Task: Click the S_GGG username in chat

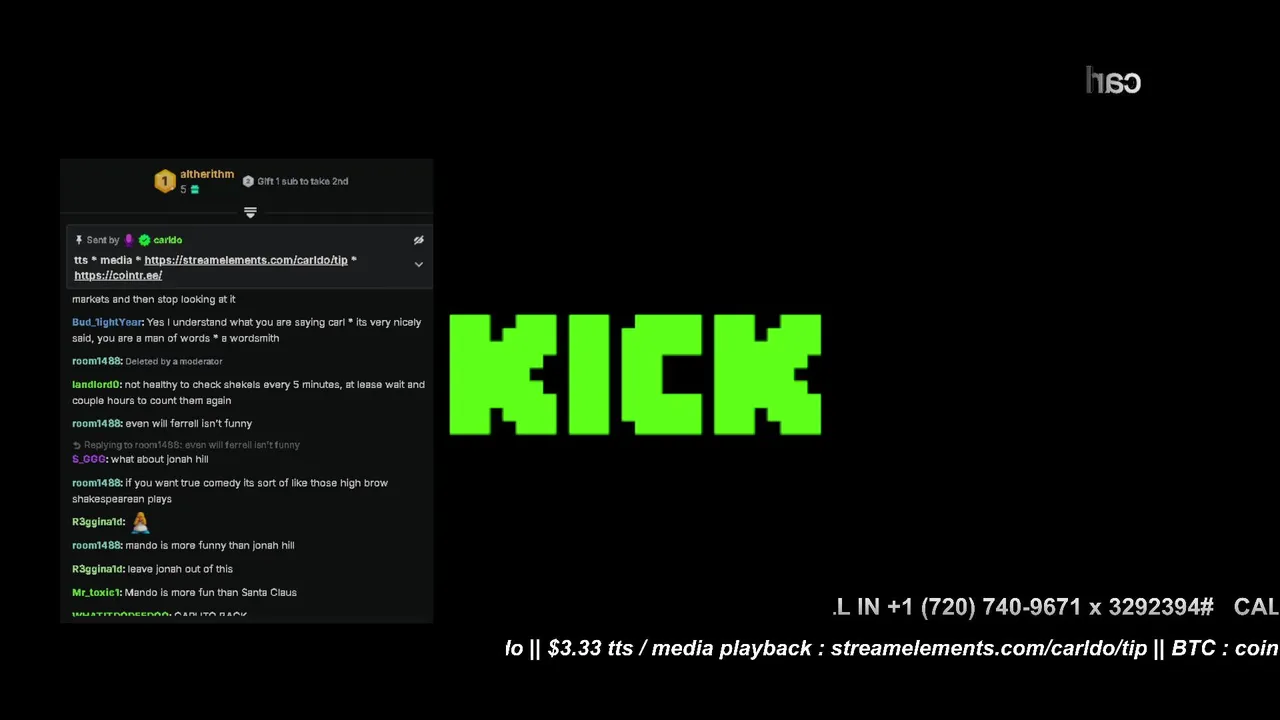Action: [89, 459]
